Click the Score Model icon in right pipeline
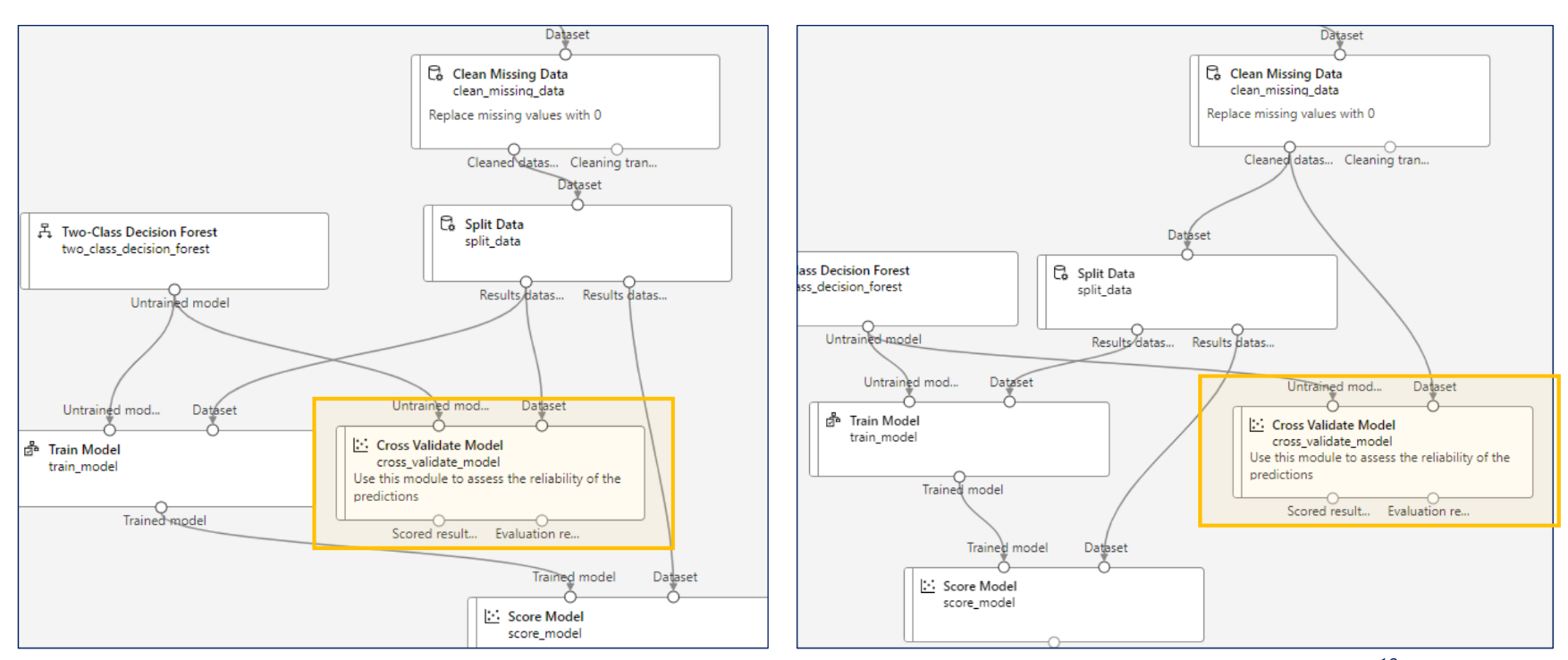This screenshot has height=660, width=1568. [x=927, y=586]
